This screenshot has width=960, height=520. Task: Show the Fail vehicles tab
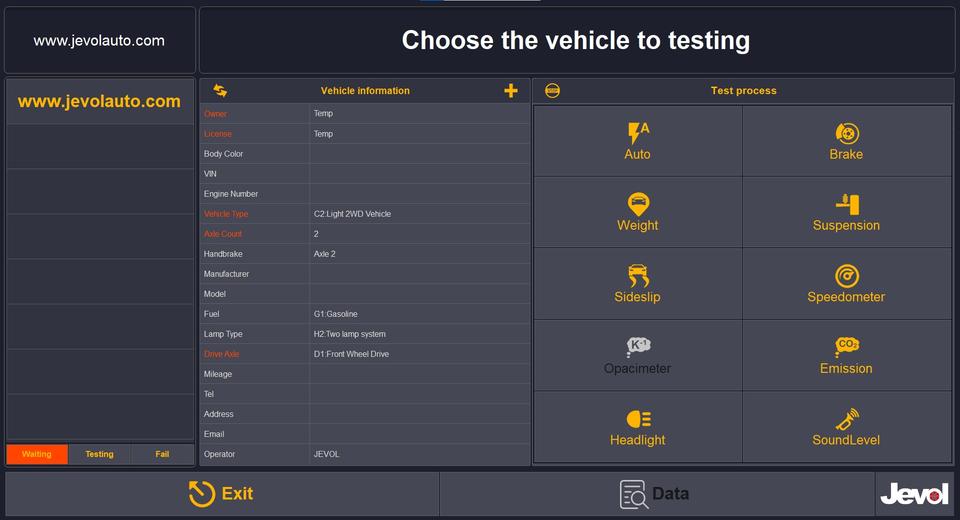[x=162, y=454]
